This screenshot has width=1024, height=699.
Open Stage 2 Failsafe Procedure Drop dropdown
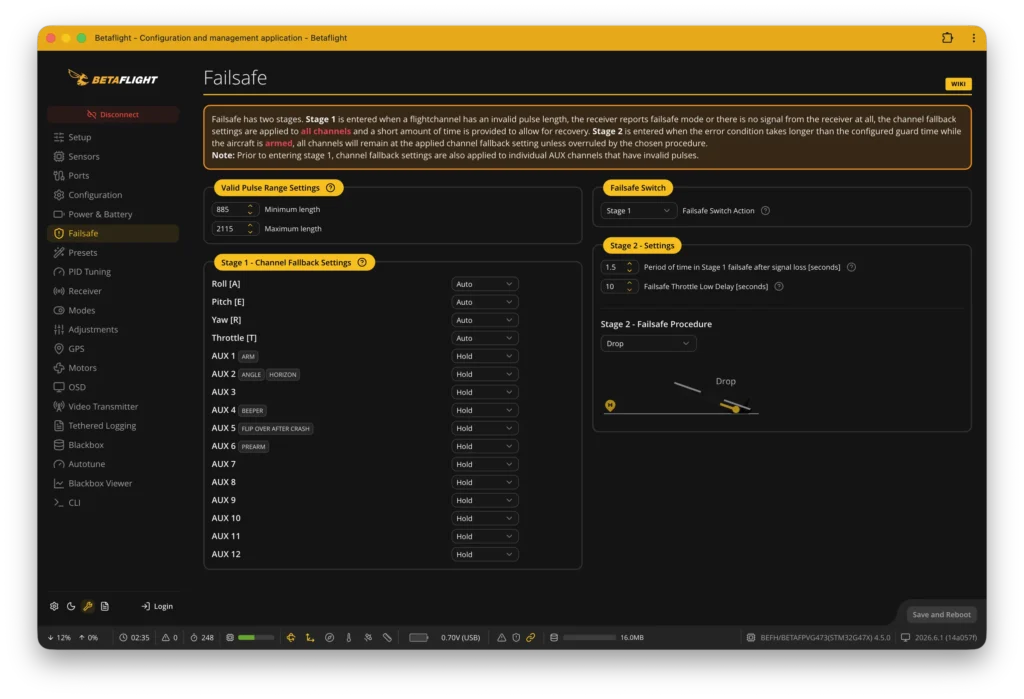pyautogui.click(x=648, y=344)
